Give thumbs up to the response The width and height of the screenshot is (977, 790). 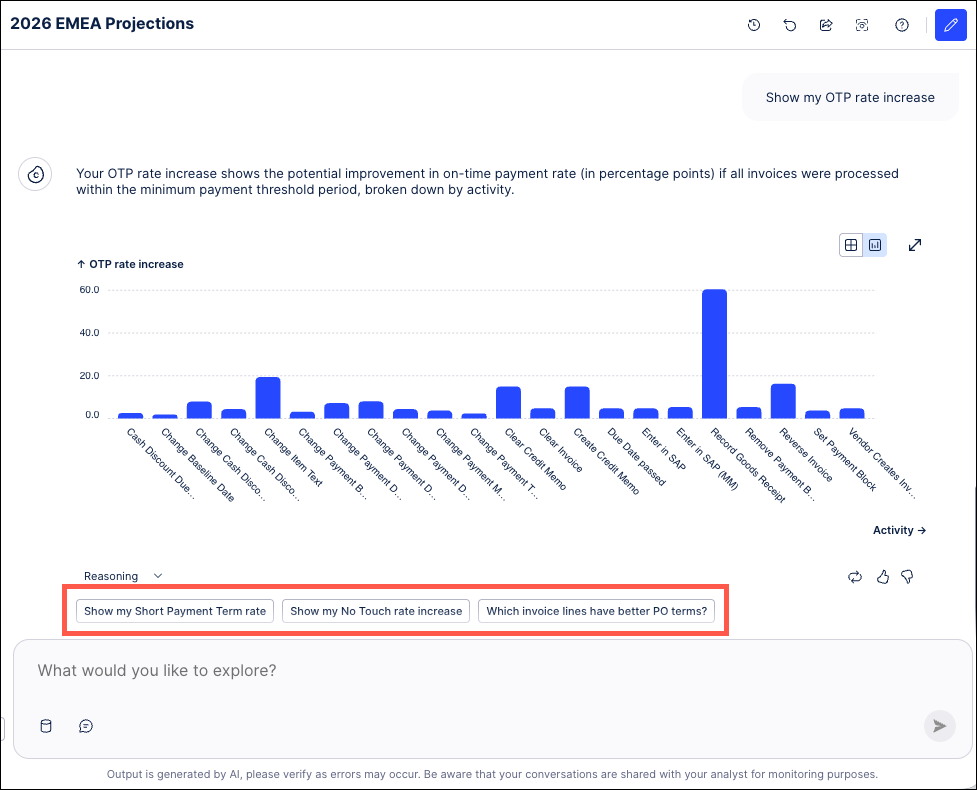click(882, 576)
